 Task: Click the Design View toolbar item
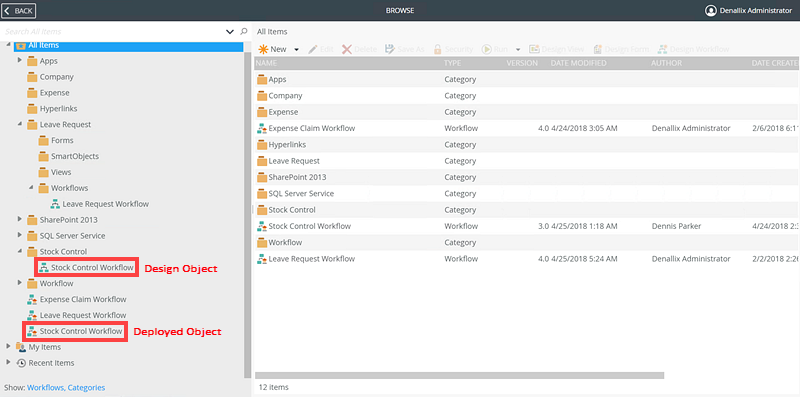tap(556, 49)
